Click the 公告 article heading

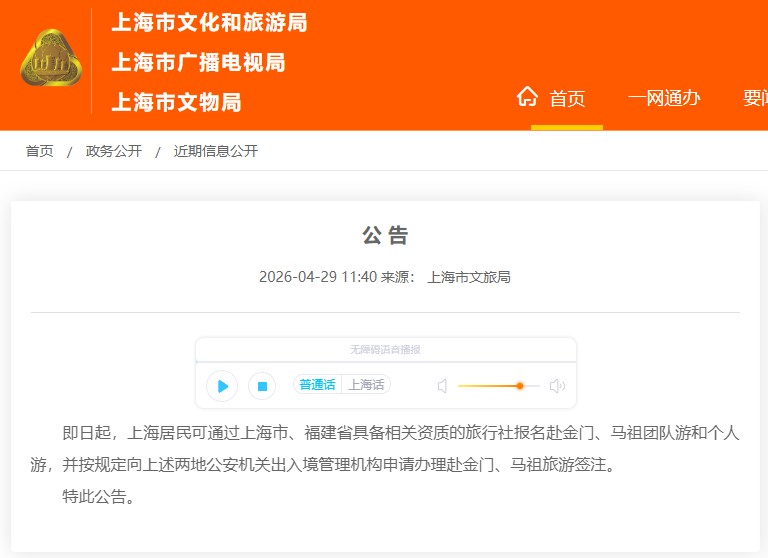(385, 236)
